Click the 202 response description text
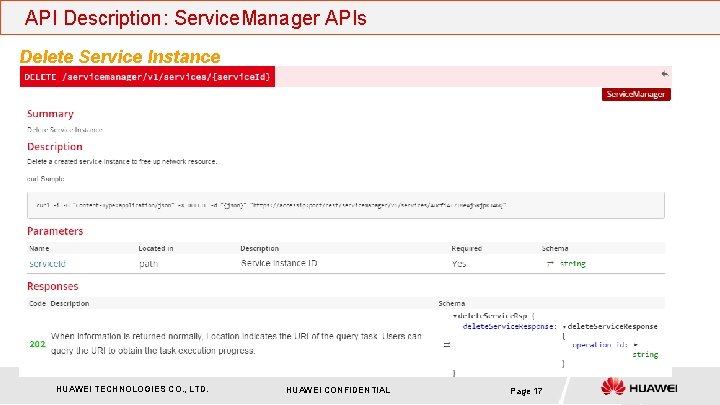This screenshot has width=720, height=405. click(x=236, y=343)
